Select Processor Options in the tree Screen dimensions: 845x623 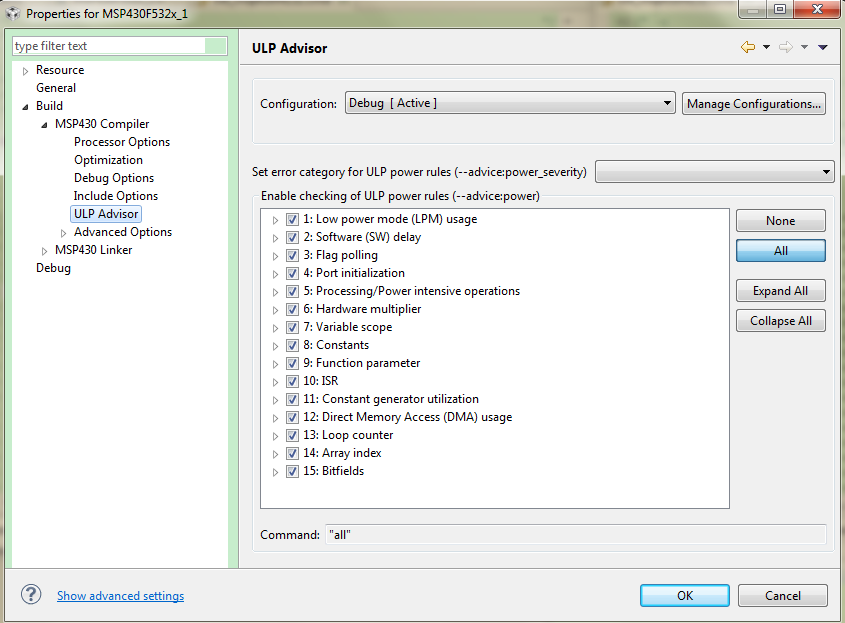[122, 142]
